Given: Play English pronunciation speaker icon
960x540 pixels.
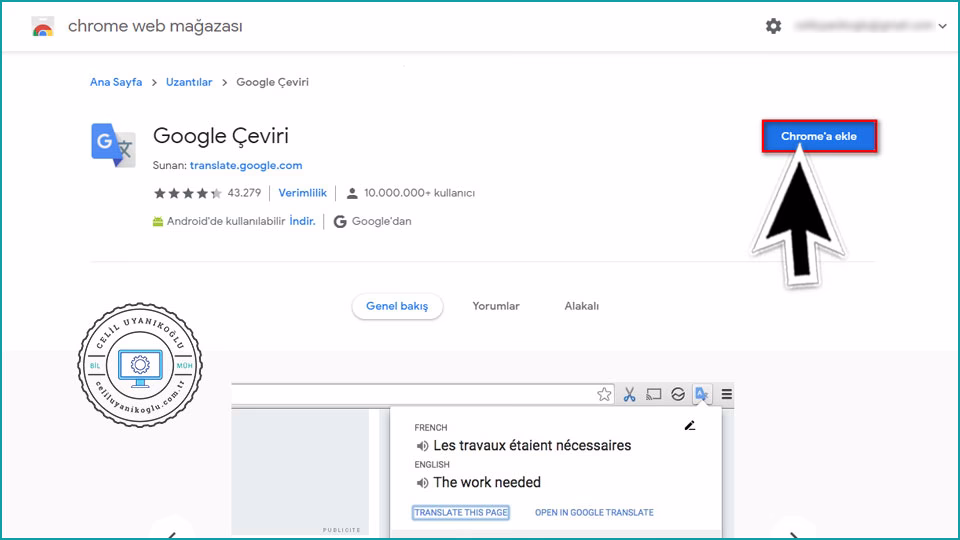Looking at the screenshot, I should 422,482.
